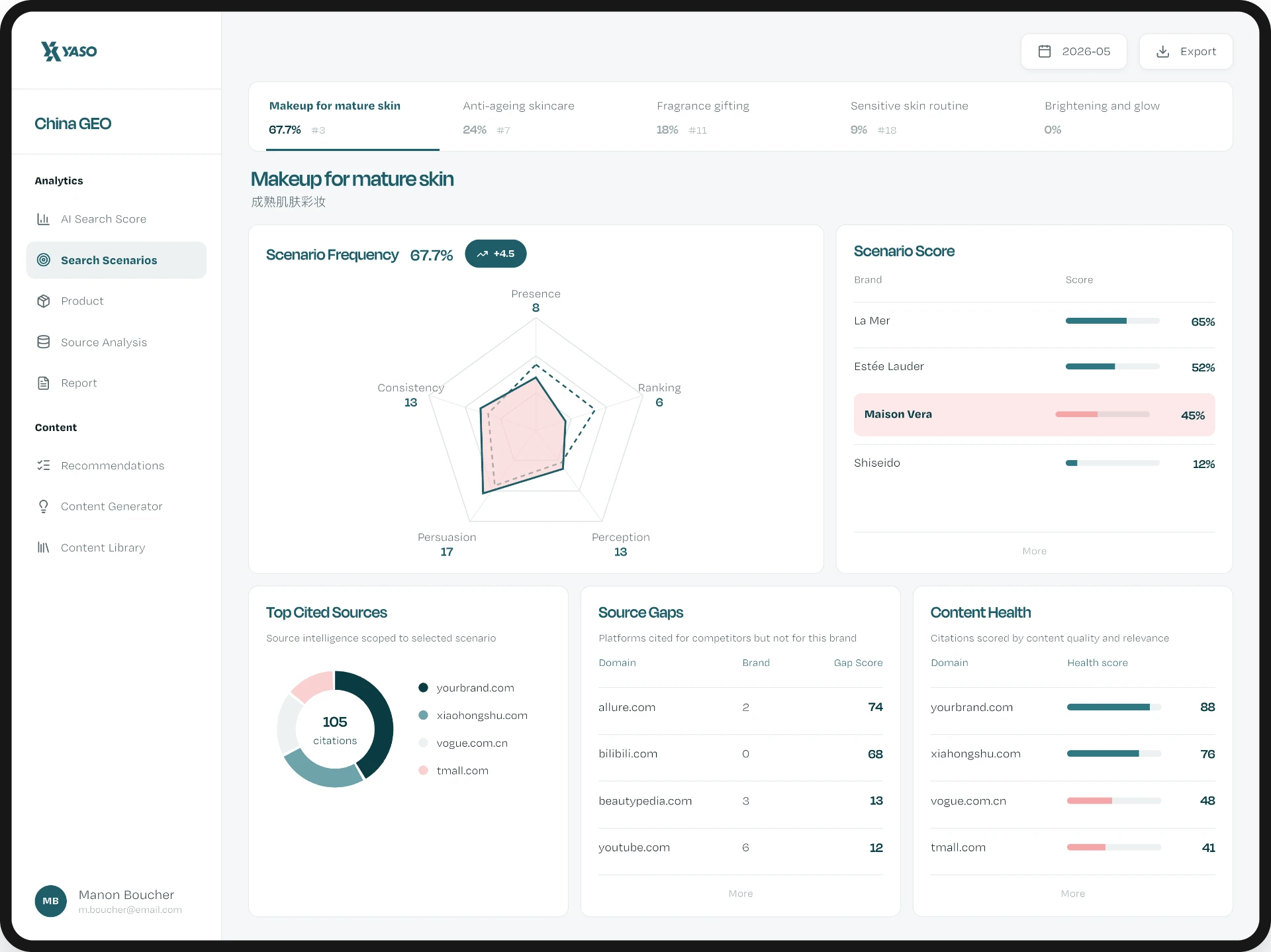The width and height of the screenshot is (1271, 952).
Task: Click the Report document icon
Action: (x=44, y=383)
